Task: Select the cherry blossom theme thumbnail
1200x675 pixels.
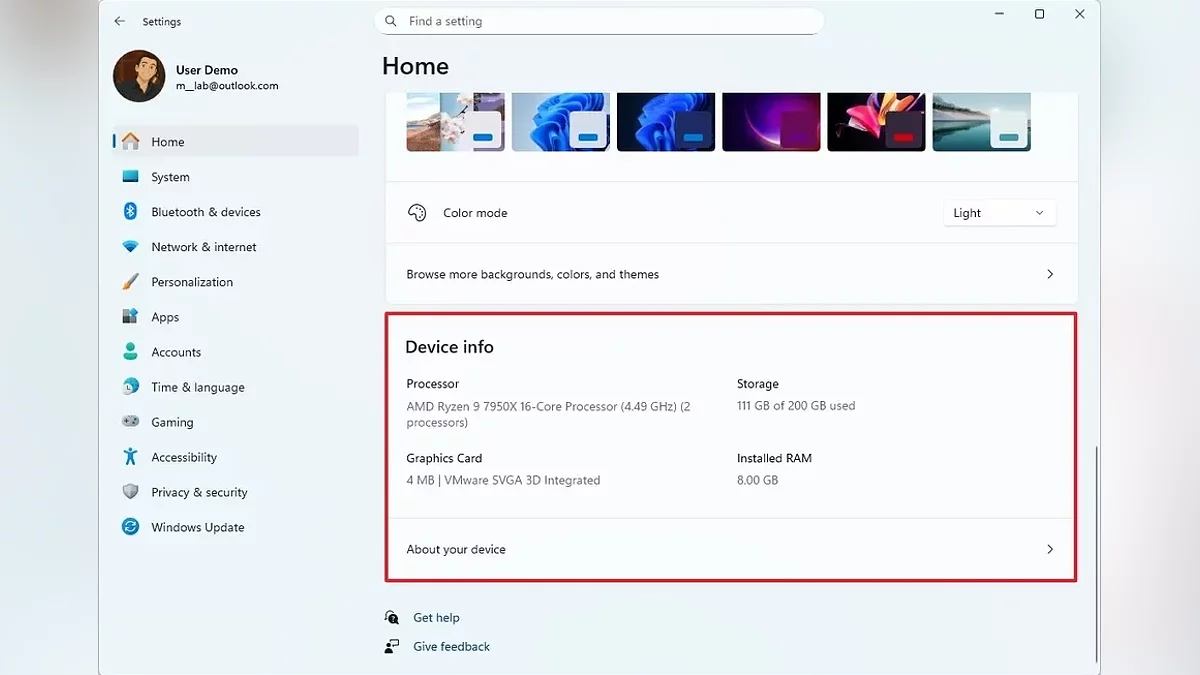Action: 456,122
